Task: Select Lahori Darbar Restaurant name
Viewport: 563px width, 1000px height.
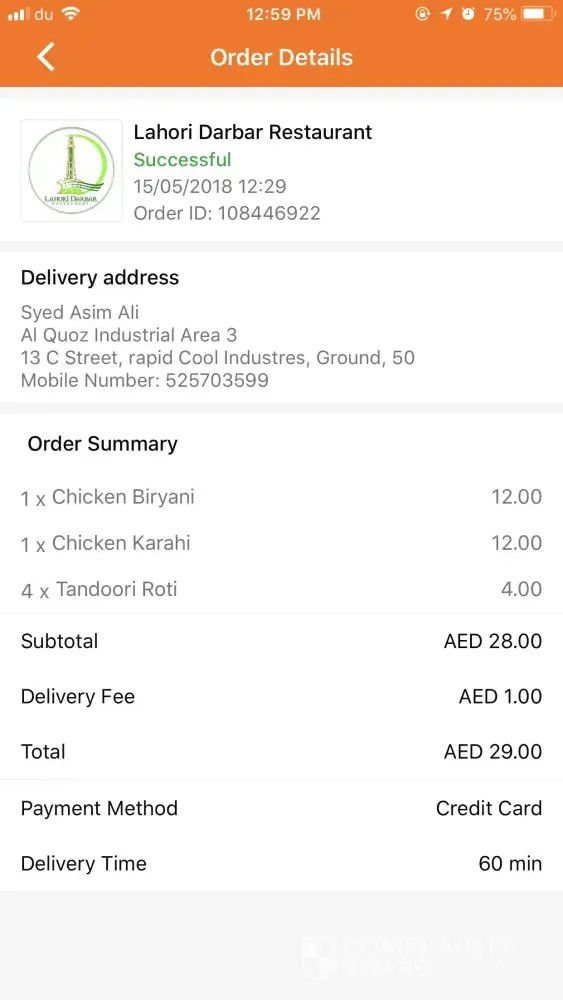Action: 252,132
